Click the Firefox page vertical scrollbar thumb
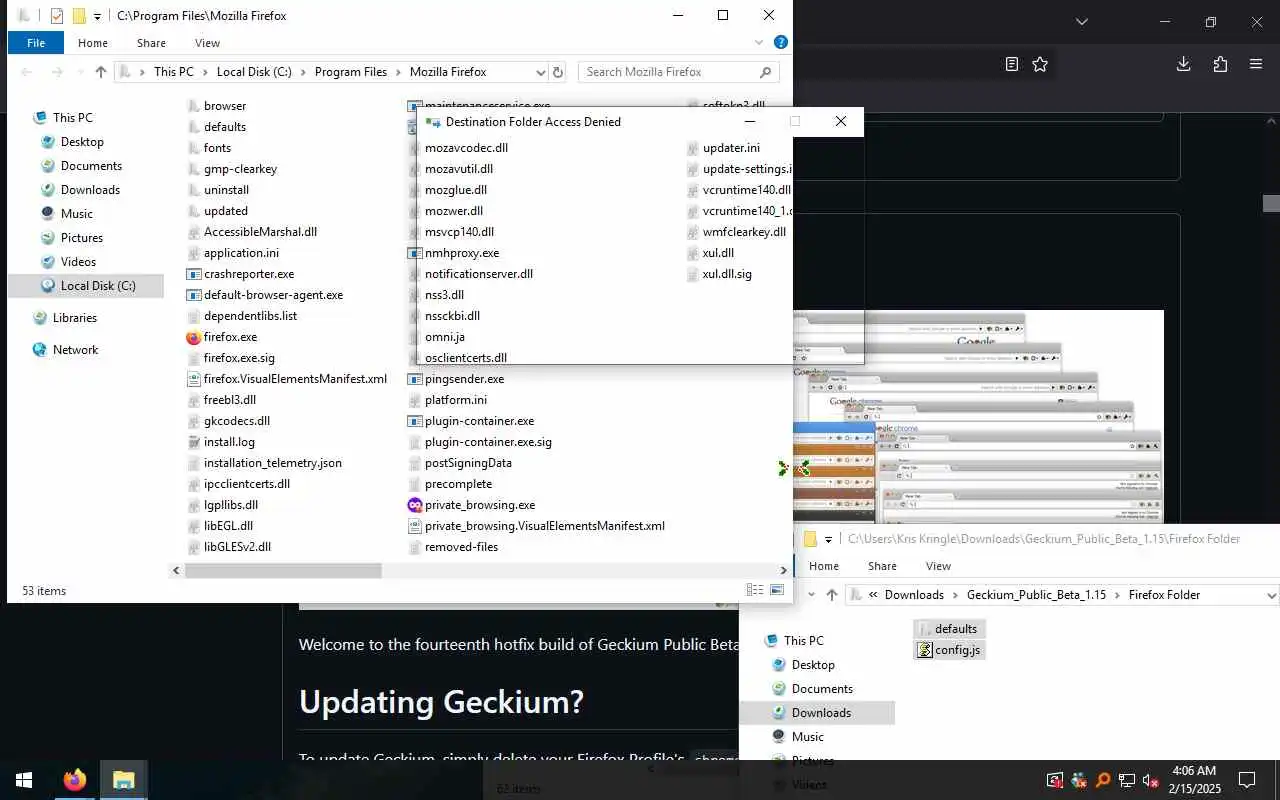 pos(1271,203)
